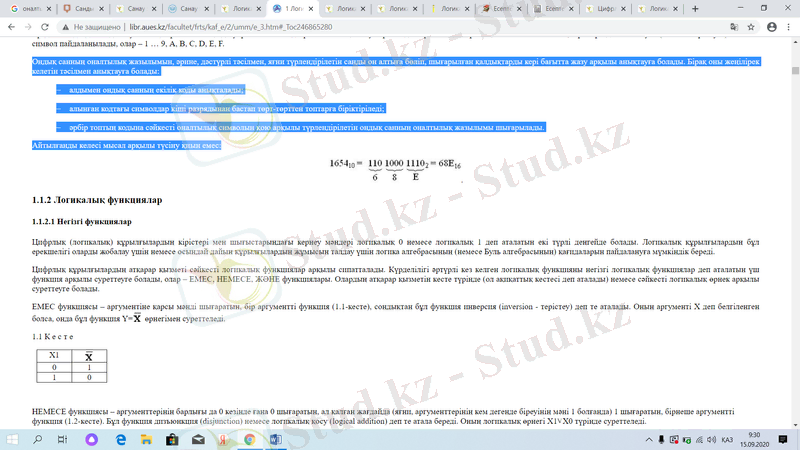This screenshot has height=450, width=800.
Task: Open the Mail app from taskbar
Action: point(198,439)
